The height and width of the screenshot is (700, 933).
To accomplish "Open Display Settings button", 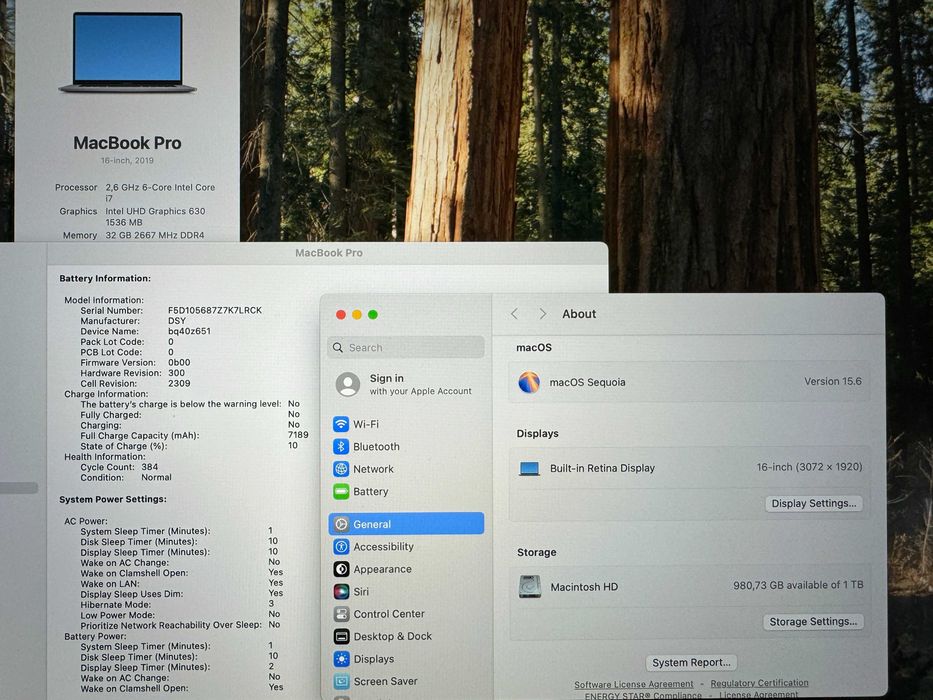I will click(813, 504).
